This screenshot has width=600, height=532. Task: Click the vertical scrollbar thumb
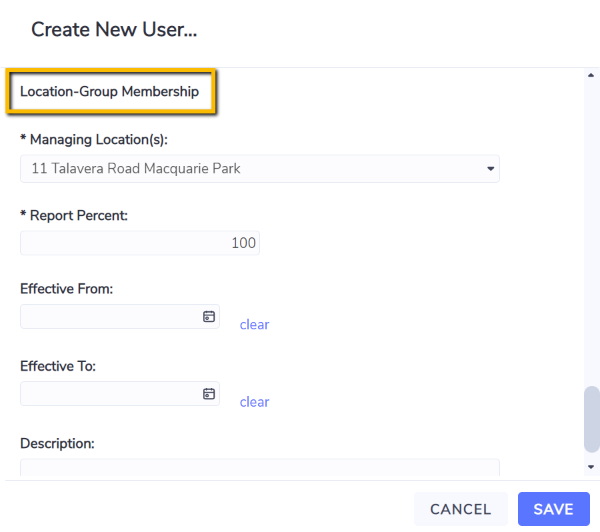click(x=592, y=419)
